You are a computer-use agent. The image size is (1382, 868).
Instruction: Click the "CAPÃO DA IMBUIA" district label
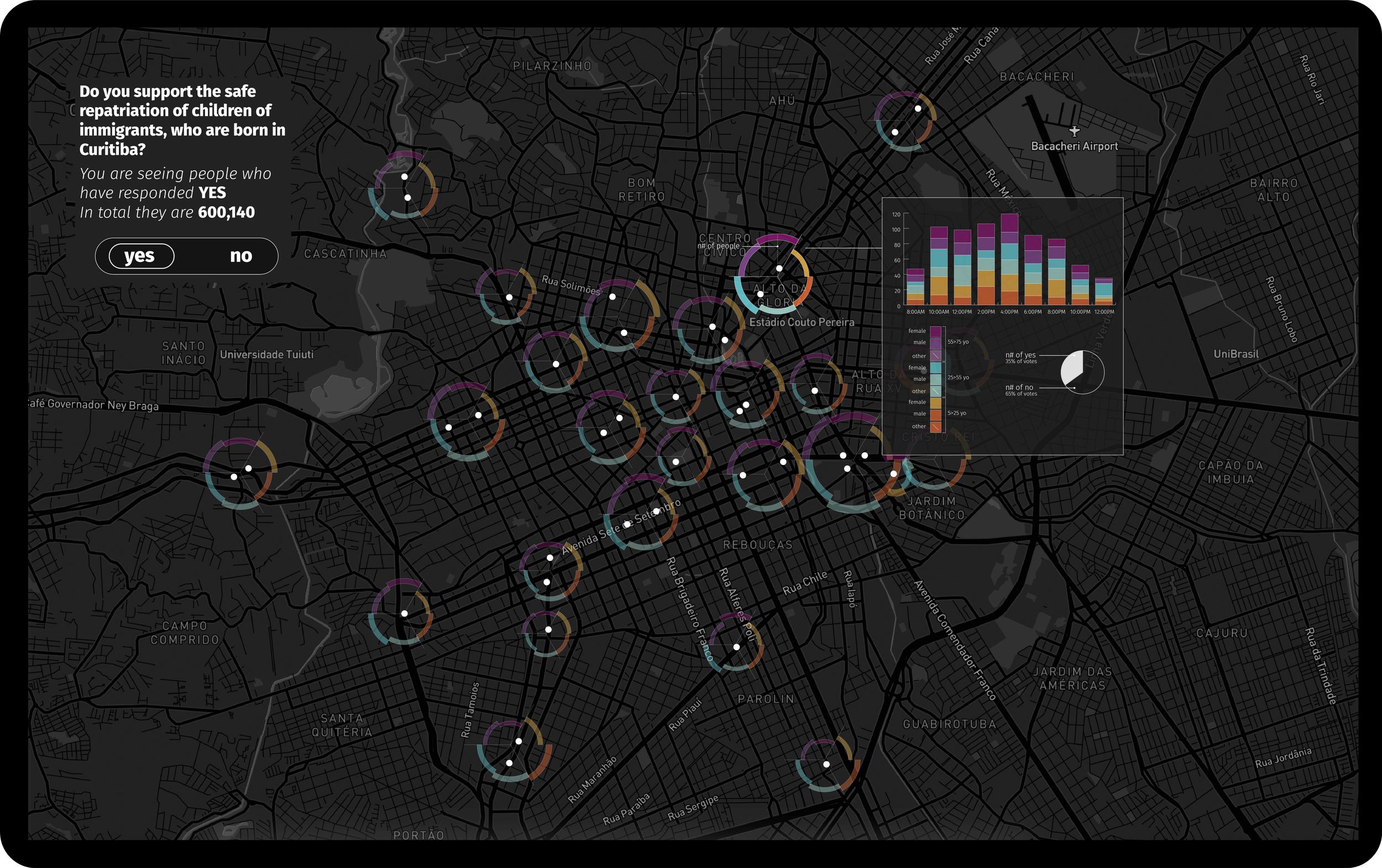[x=1231, y=473]
